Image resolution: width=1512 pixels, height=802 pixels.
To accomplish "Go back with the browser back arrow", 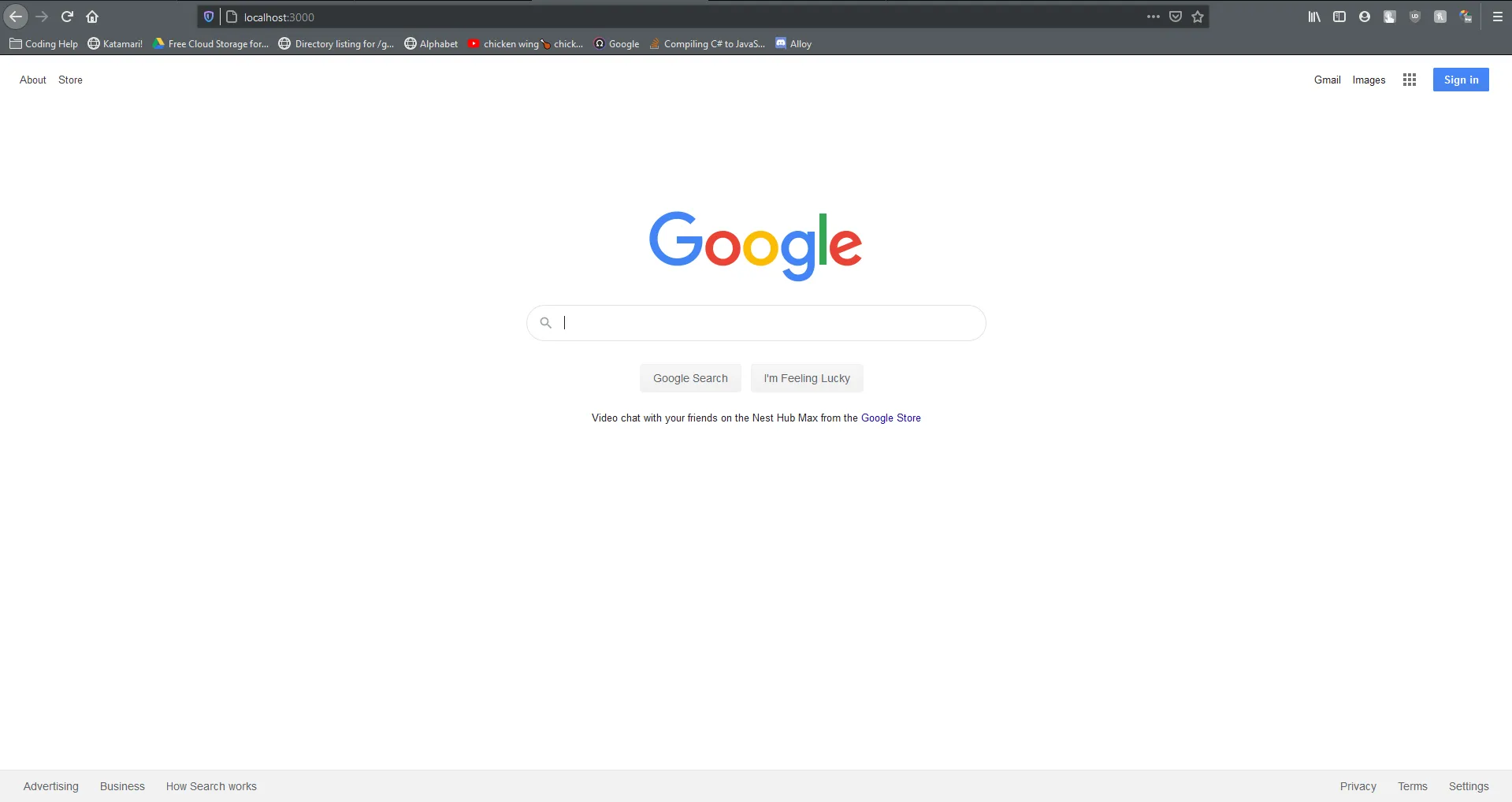I will [16, 17].
